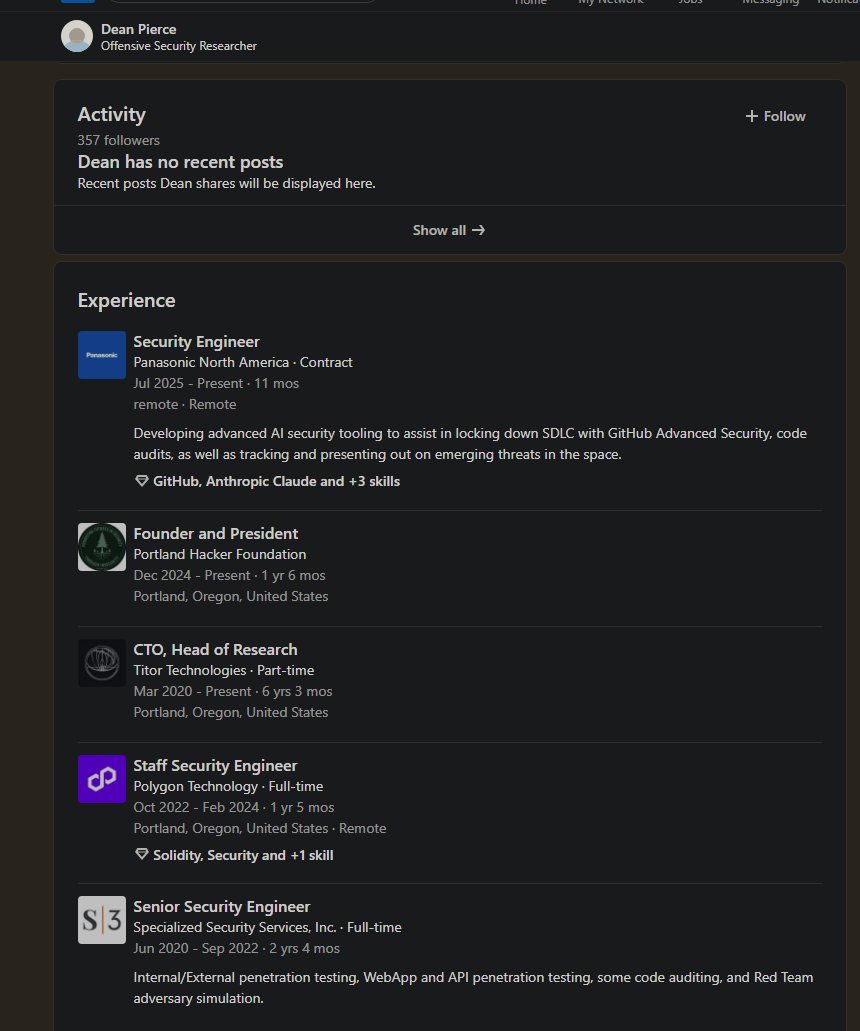The width and height of the screenshot is (860, 1031).
Task: Select Founder and President title
Action: (216, 533)
